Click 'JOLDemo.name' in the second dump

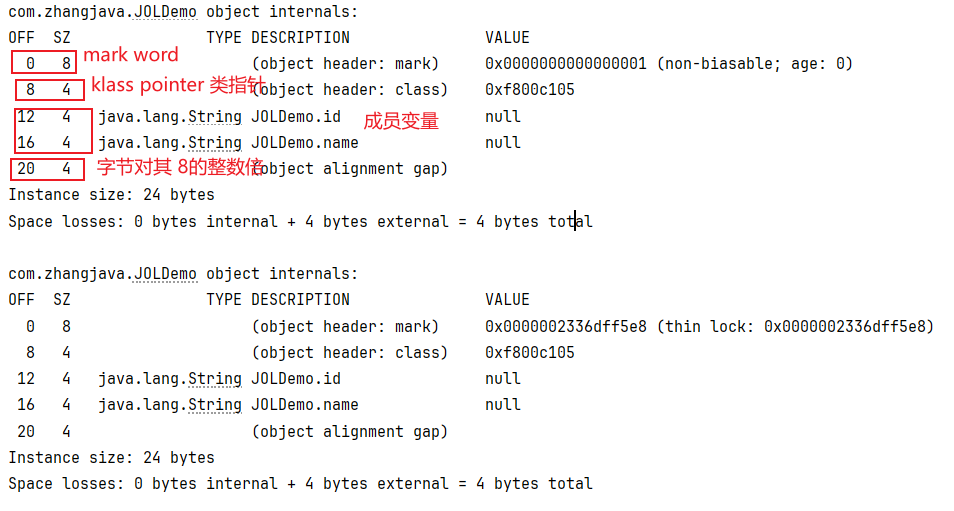(x=305, y=405)
